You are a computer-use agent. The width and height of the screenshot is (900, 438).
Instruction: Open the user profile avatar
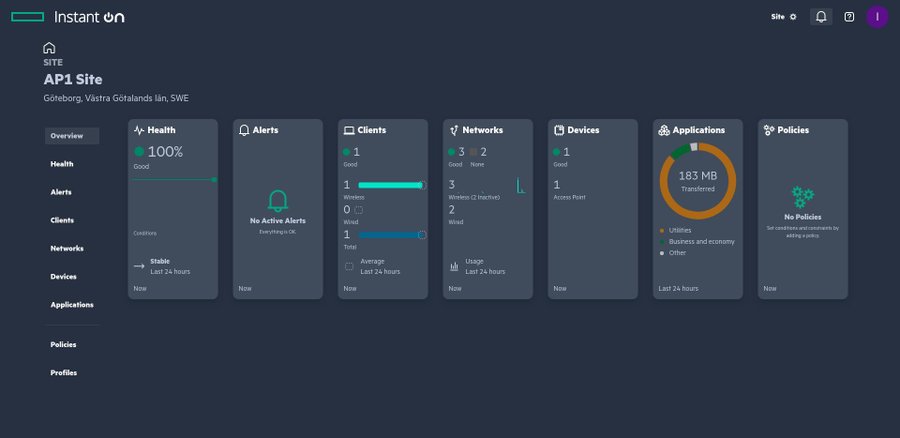pos(877,17)
